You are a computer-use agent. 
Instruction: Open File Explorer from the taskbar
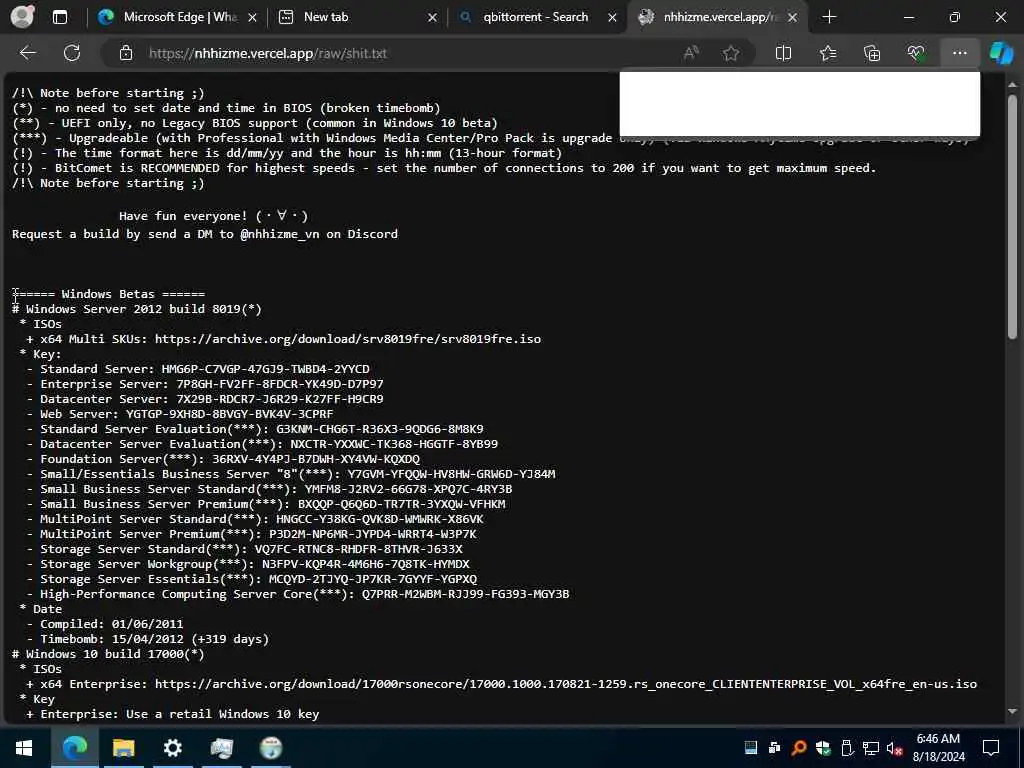click(123, 748)
